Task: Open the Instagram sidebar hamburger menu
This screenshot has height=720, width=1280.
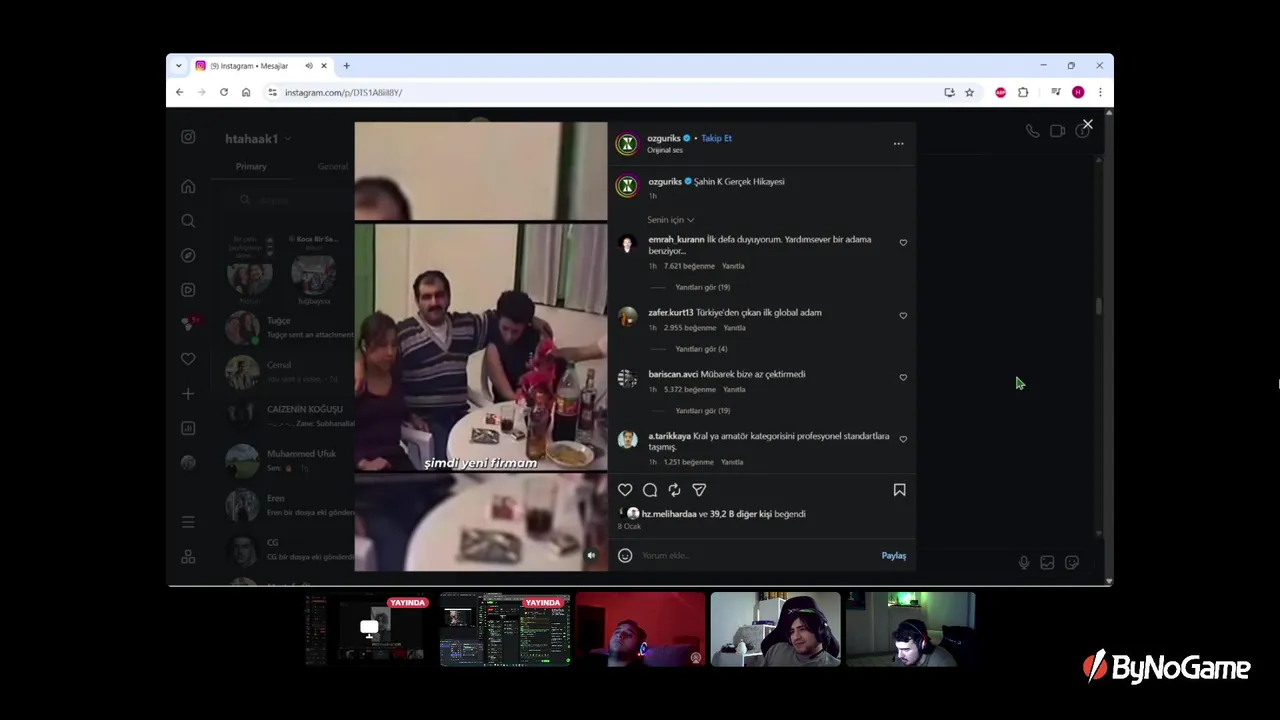Action: pos(188,522)
